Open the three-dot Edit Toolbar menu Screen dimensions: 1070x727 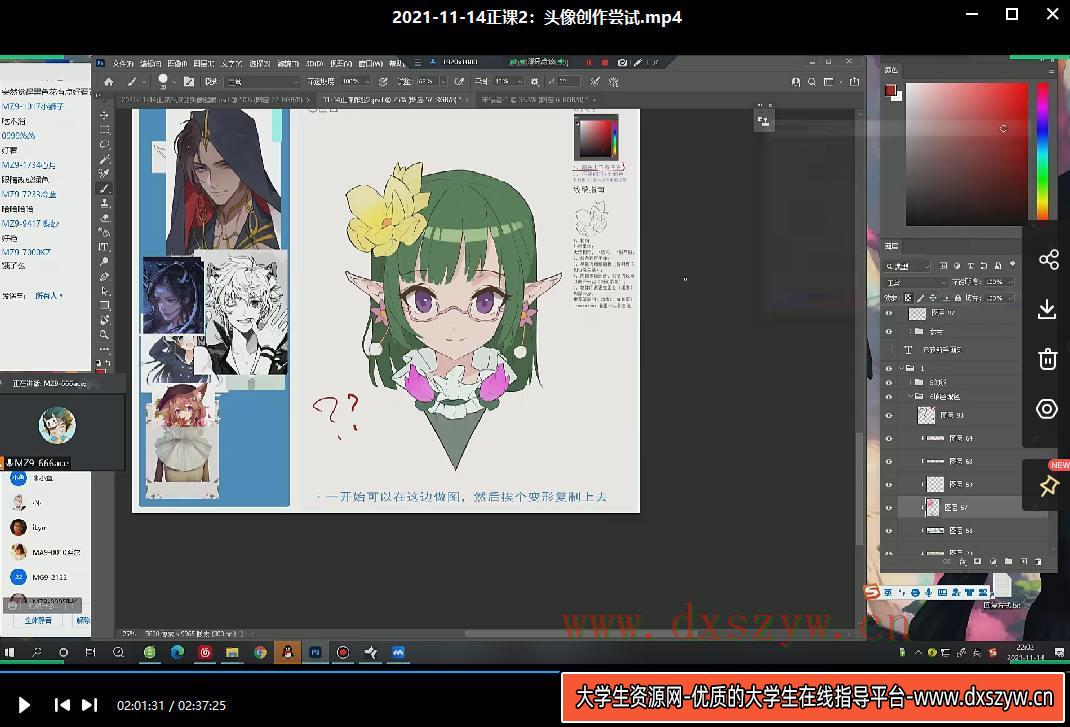tap(104, 348)
